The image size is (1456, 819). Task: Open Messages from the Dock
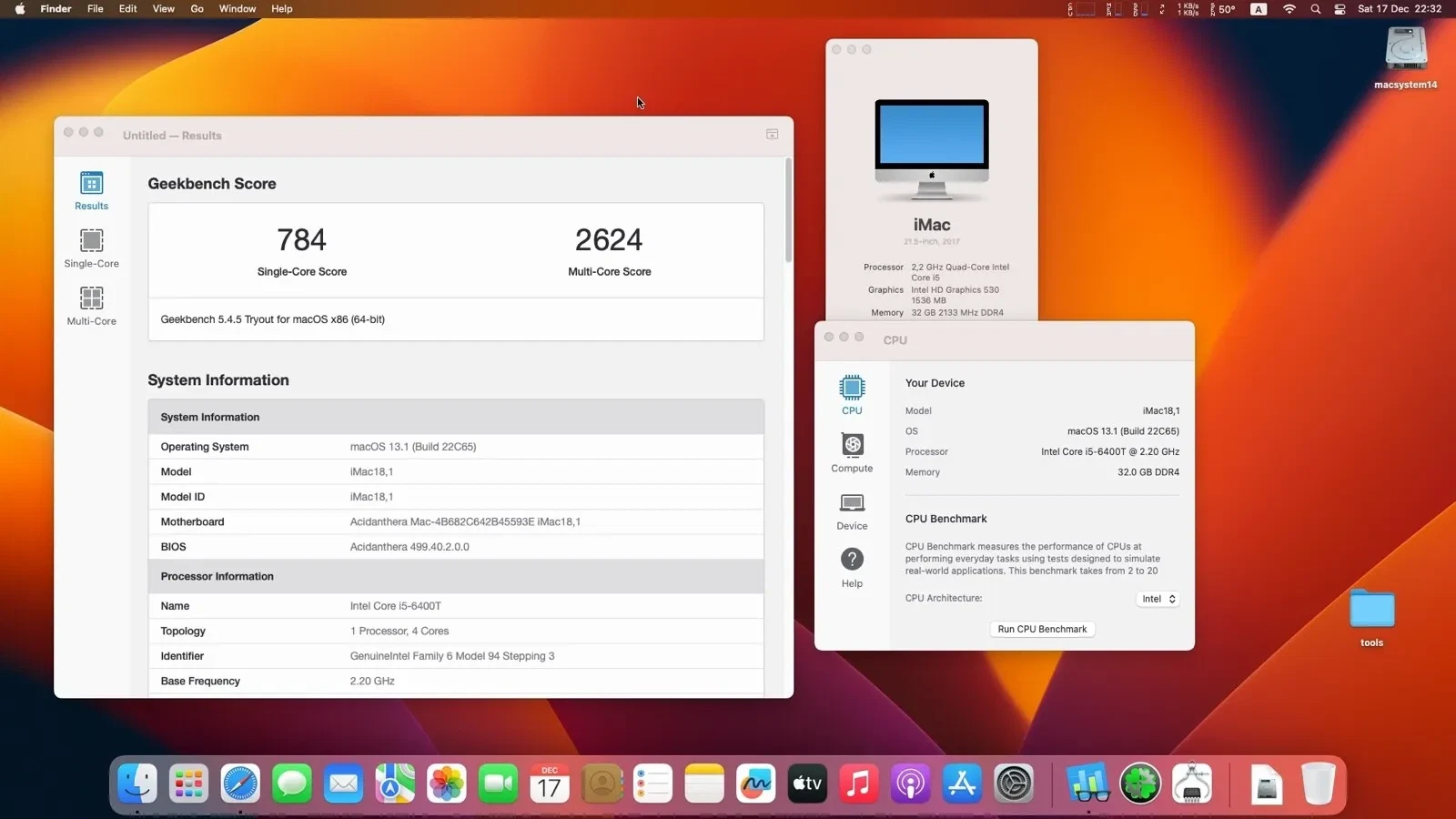click(292, 783)
